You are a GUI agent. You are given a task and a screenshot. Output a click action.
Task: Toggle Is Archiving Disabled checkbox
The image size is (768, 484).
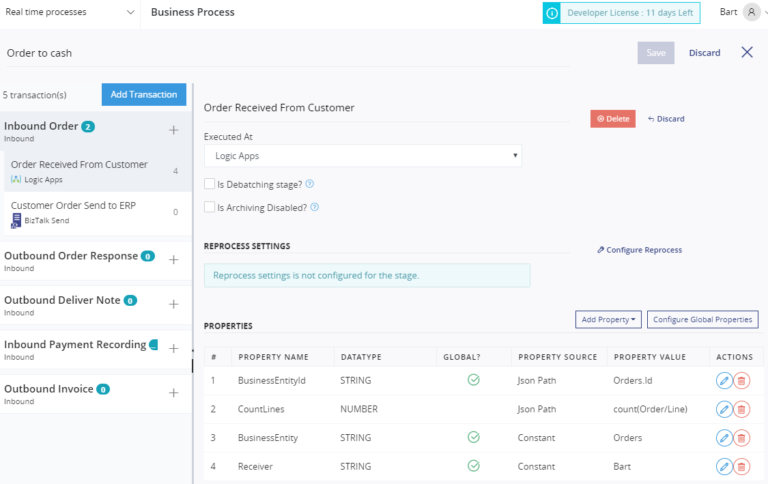[x=209, y=207]
